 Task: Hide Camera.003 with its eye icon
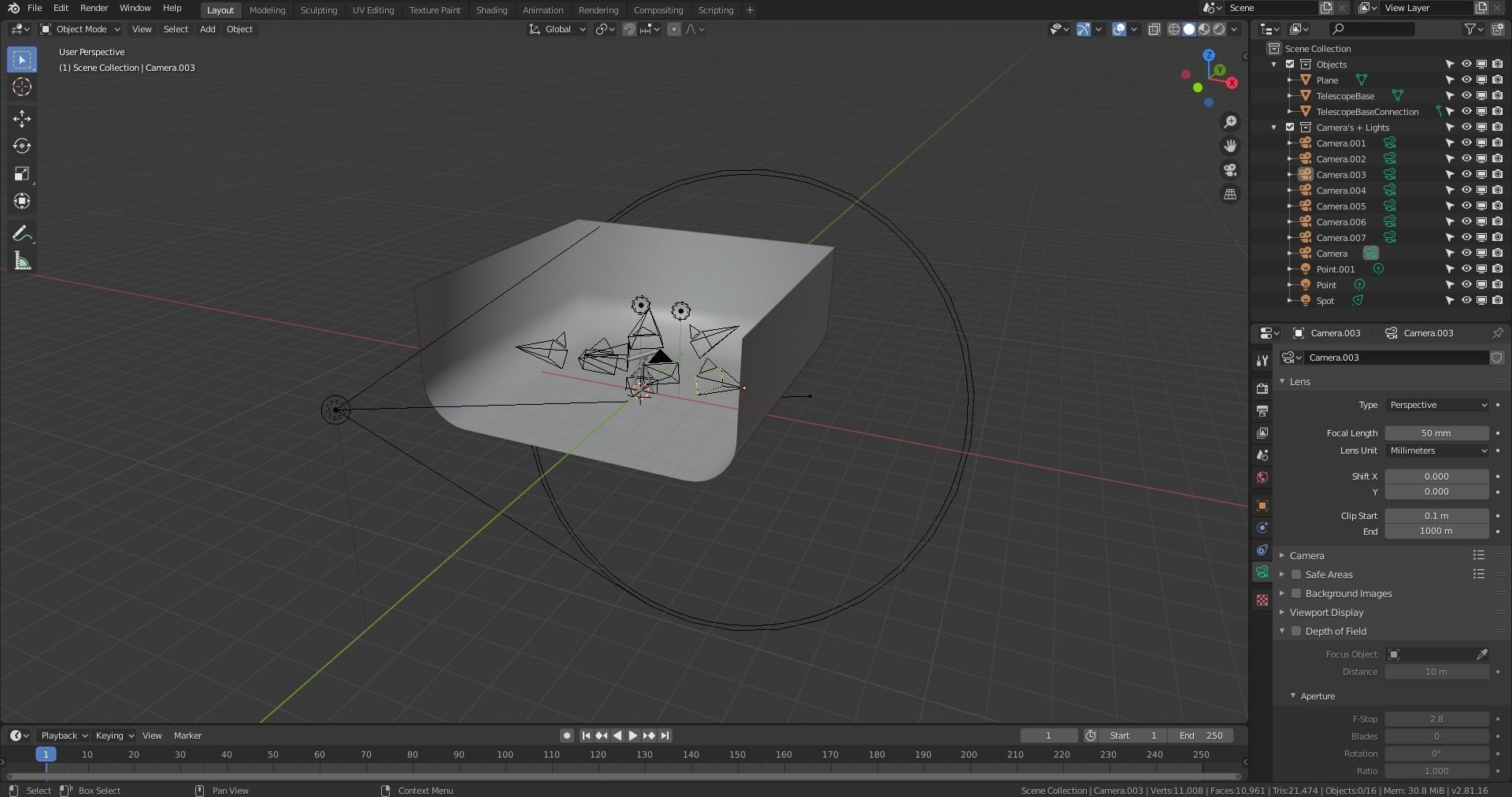1466,175
